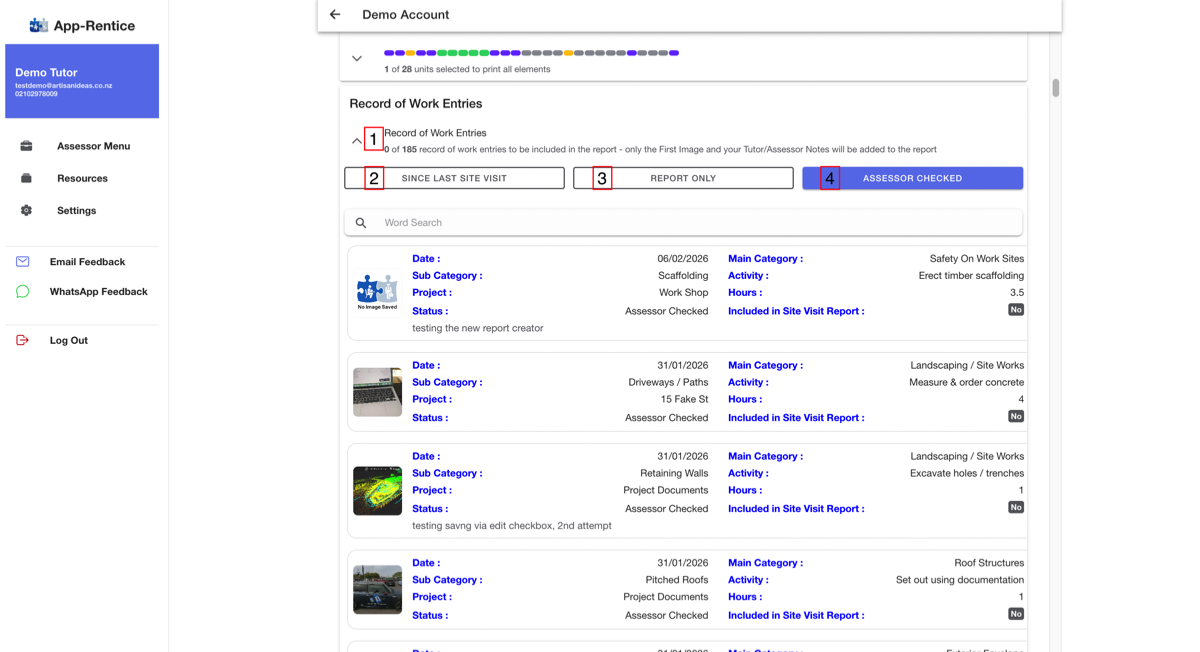The width and height of the screenshot is (1200, 652).
Task: Open the laptop thumbnail of the 15 Fake St entry
Action: (377, 392)
